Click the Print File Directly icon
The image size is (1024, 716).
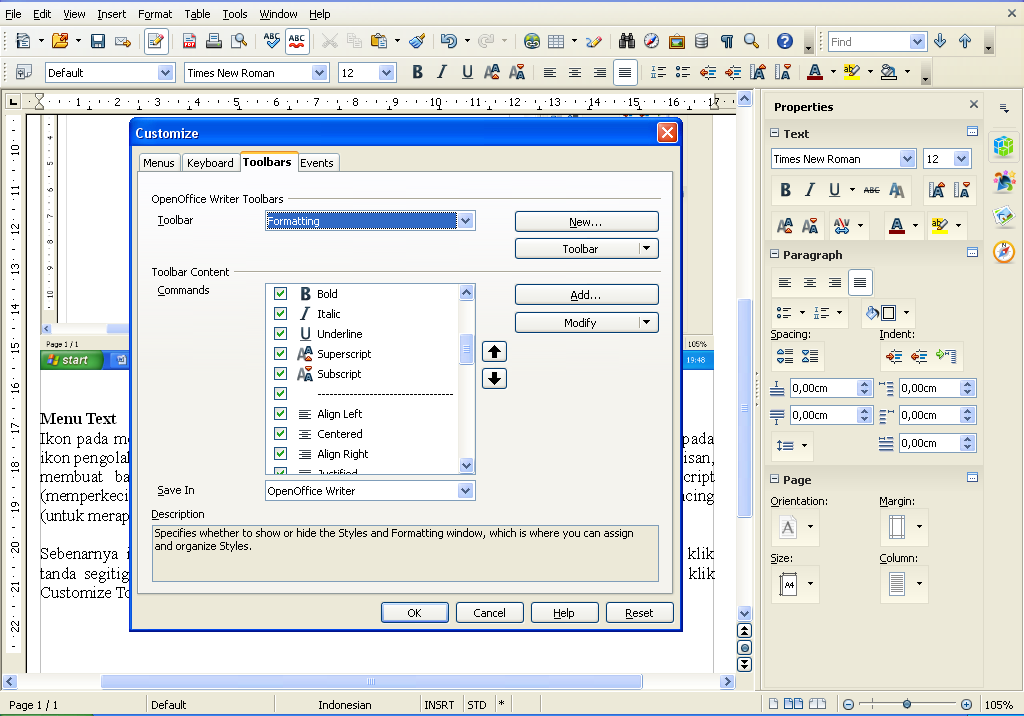214,42
